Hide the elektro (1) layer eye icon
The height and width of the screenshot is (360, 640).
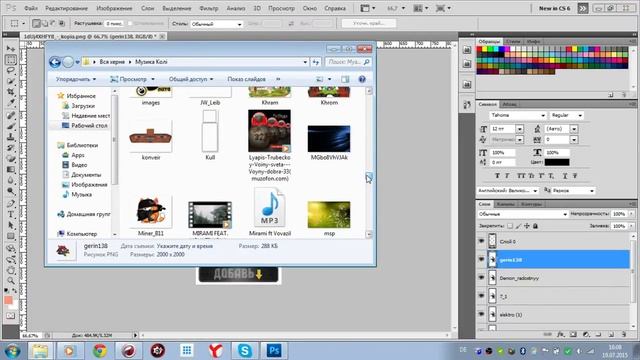pos(481,314)
